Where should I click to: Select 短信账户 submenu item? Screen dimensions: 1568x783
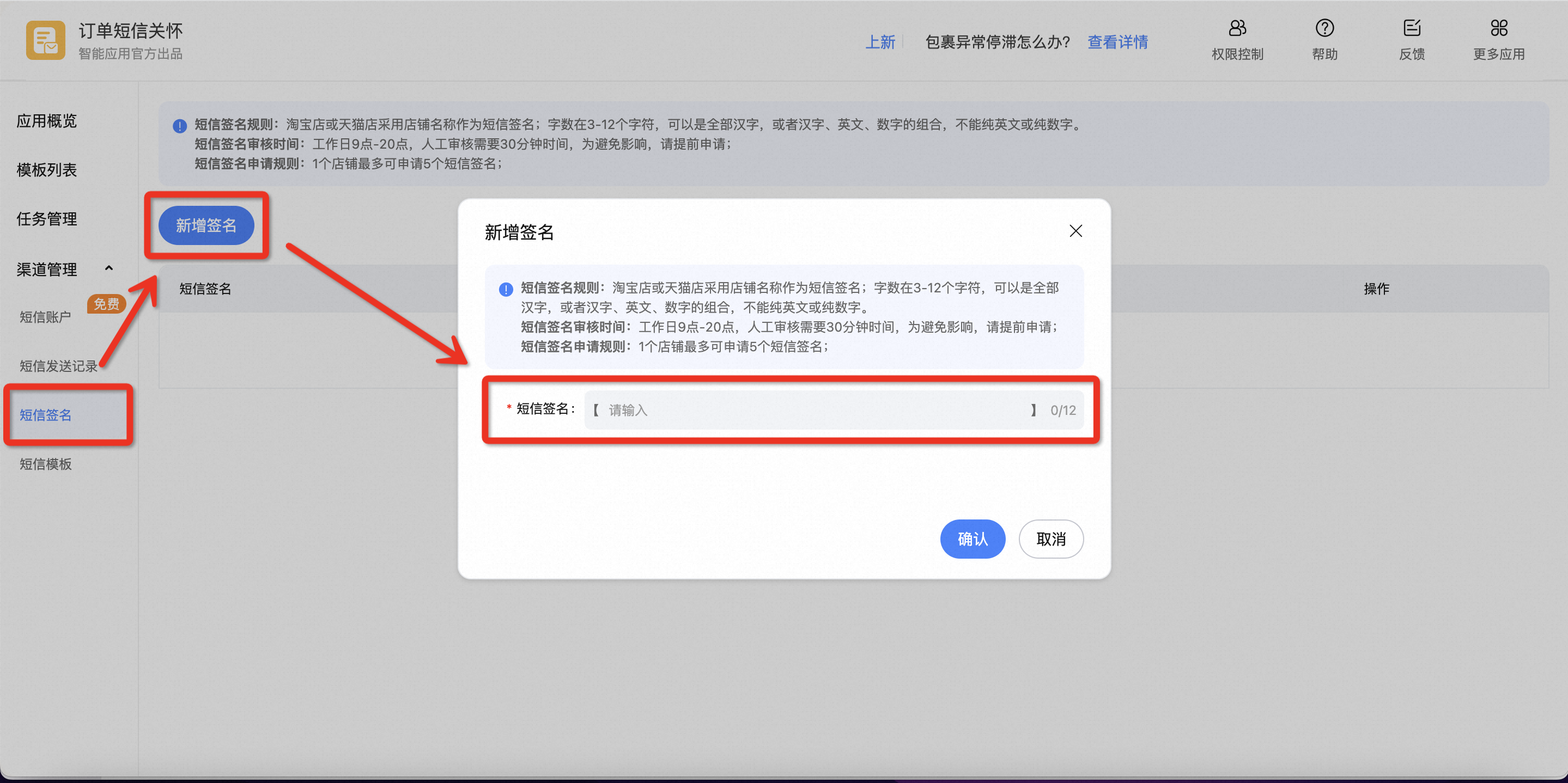pos(45,317)
